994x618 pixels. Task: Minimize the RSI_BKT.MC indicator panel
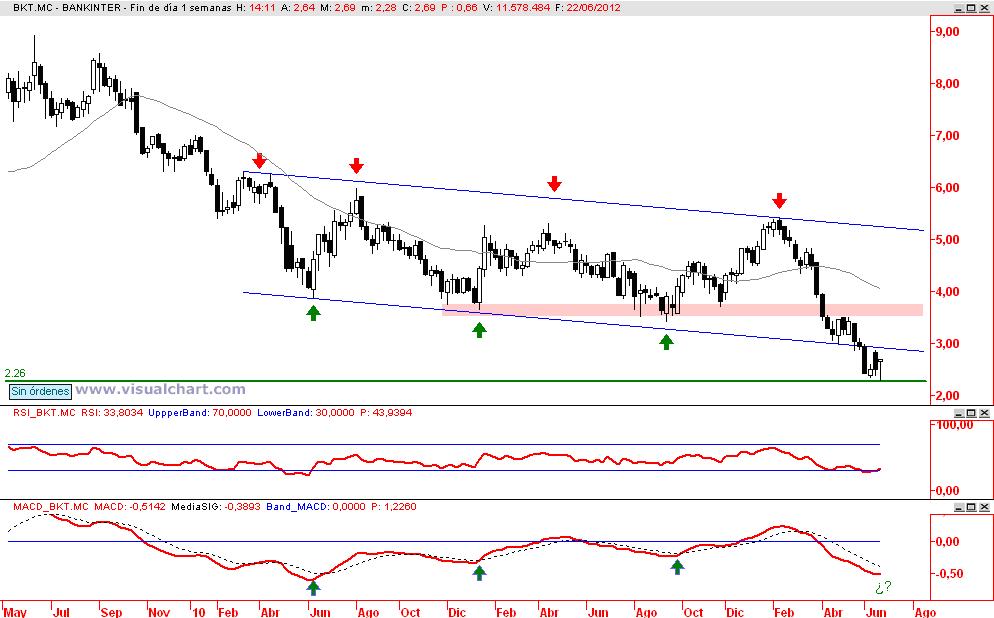958,413
